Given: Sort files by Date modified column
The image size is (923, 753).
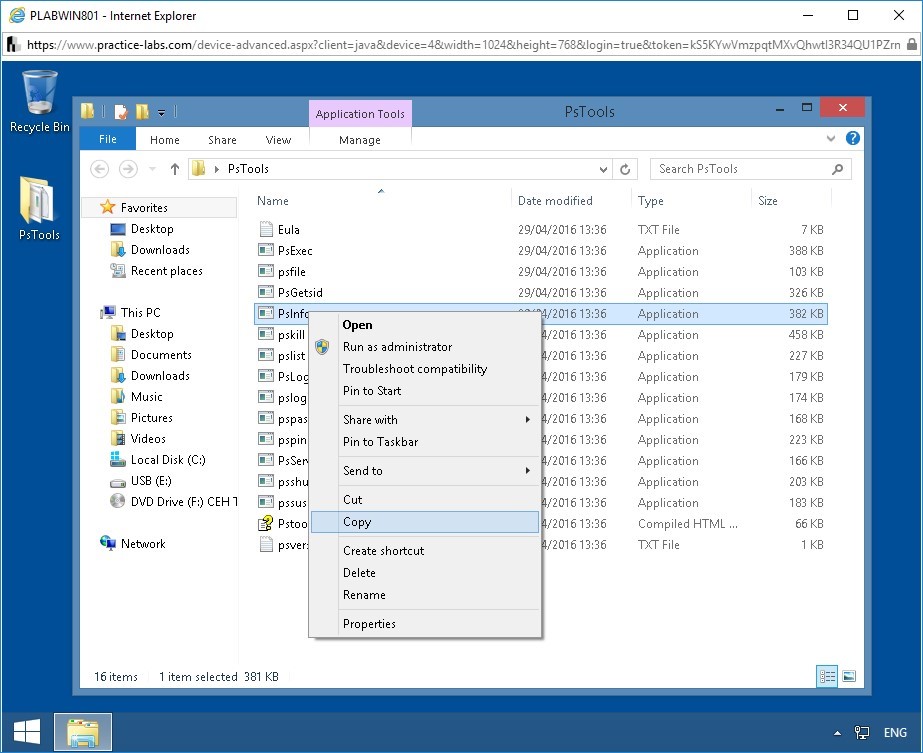Looking at the screenshot, I should click(555, 201).
